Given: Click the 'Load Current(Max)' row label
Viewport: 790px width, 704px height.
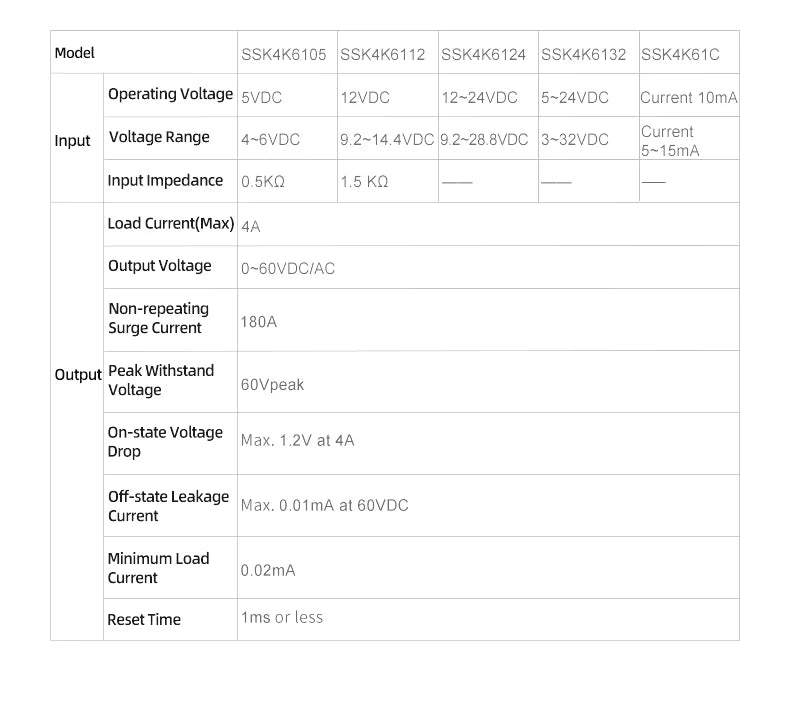Looking at the screenshot, I should point(171,223).
